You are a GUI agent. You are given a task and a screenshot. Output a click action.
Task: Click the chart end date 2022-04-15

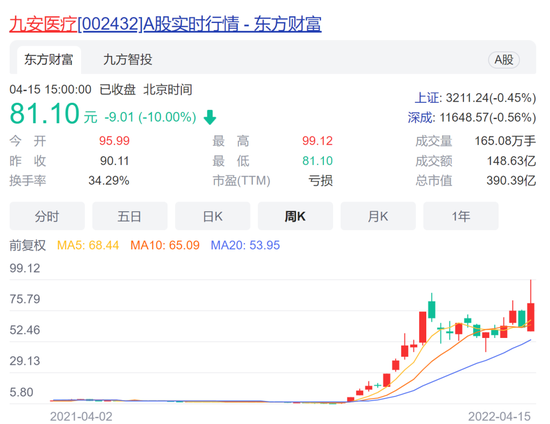[499, 417]
